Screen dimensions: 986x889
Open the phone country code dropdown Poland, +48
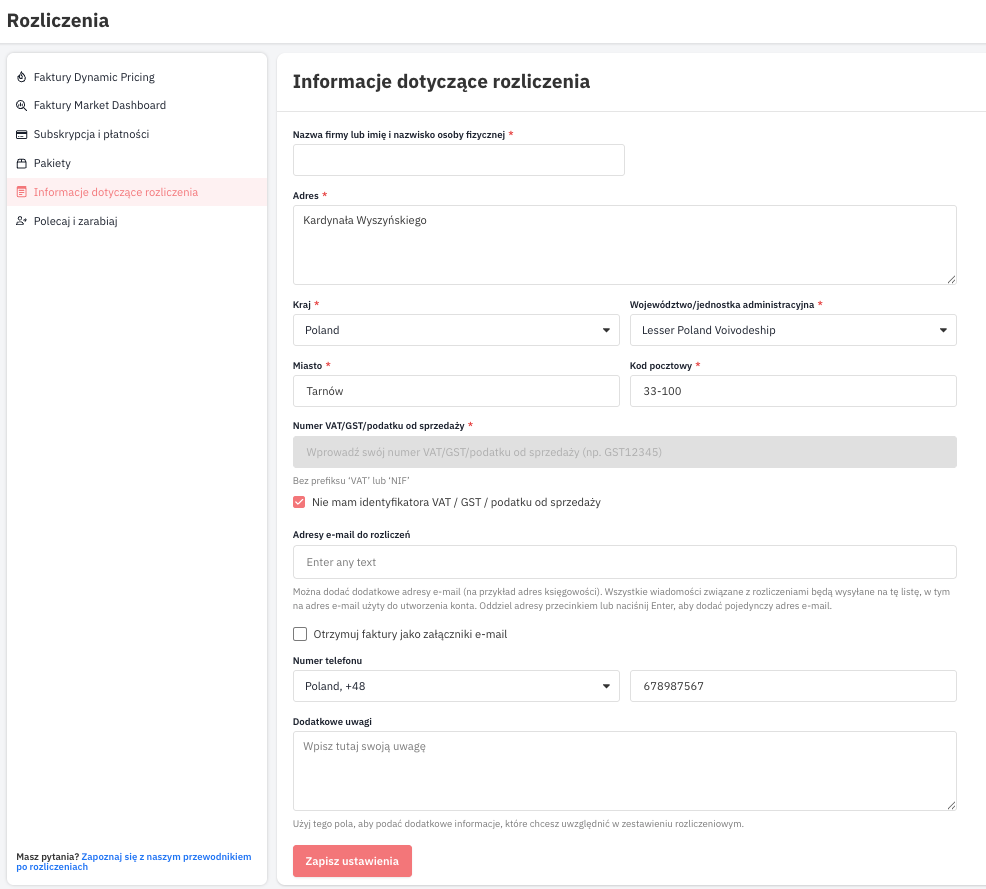[x=456, y=686]
